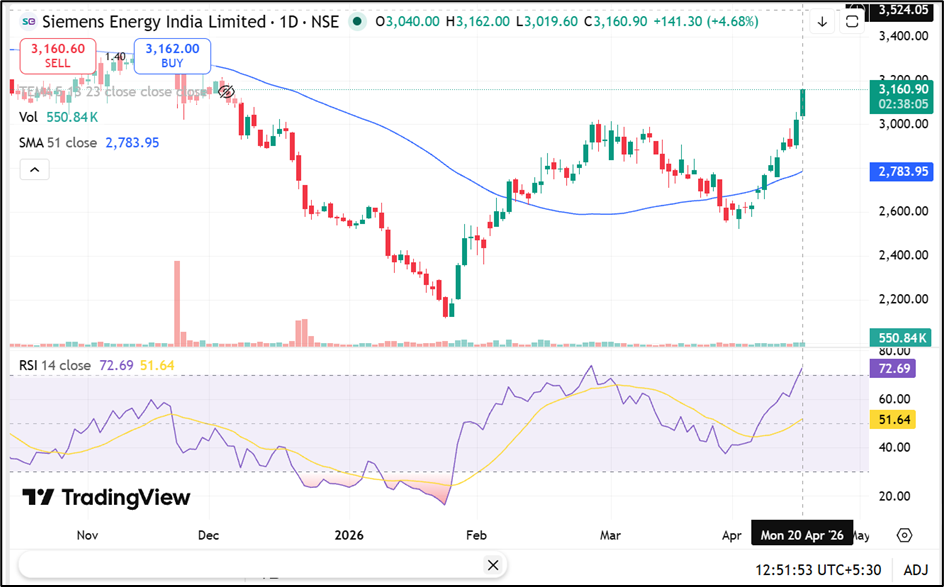The image size is (944, 587).
Task: Click the TradingView logo
Action: (105, 497)
